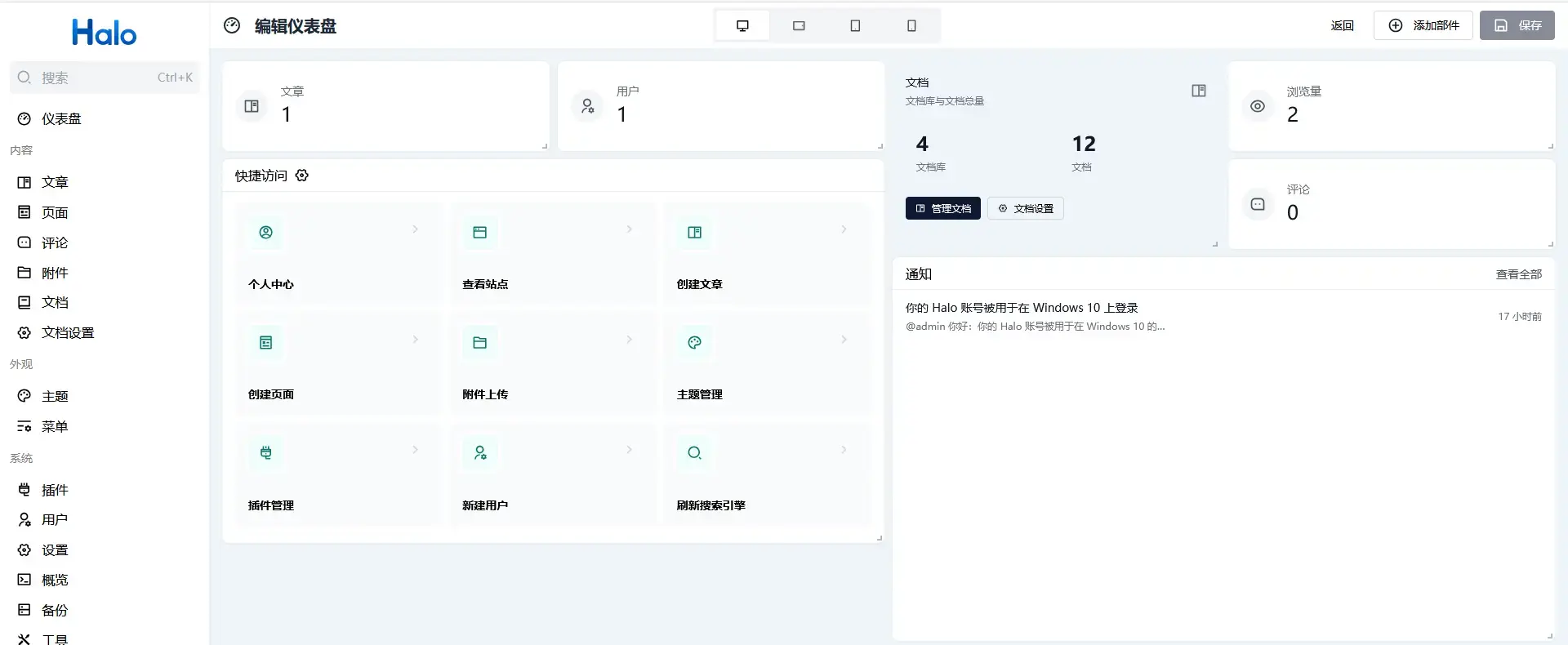Open the Windows 10 login notification
Viewport: 1568px width, 645px height.
(x=1223, y=316)
